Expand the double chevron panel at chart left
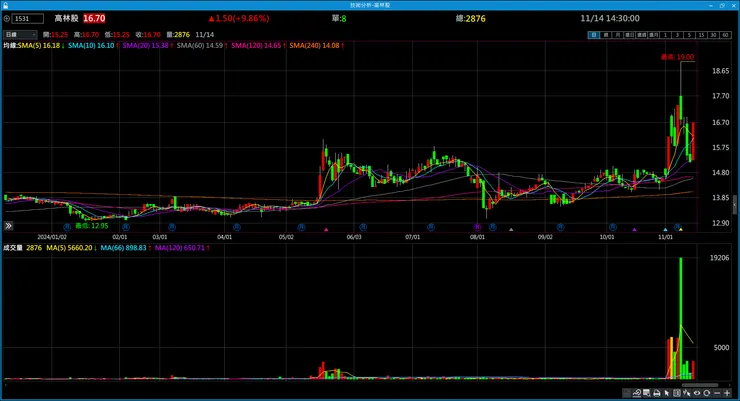 [x=8, y=226]
